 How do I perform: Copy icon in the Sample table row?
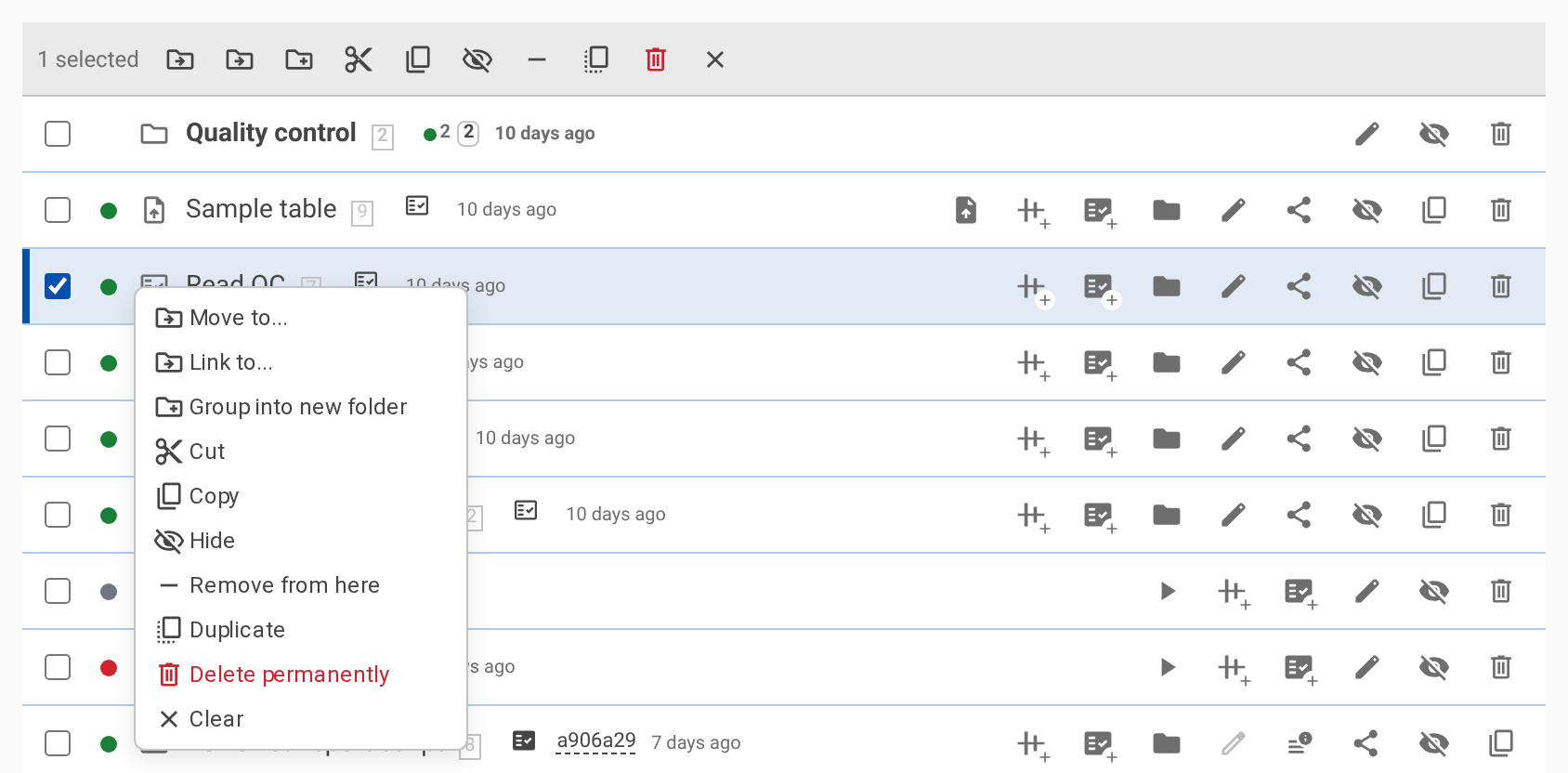(x=1434, y=210)
